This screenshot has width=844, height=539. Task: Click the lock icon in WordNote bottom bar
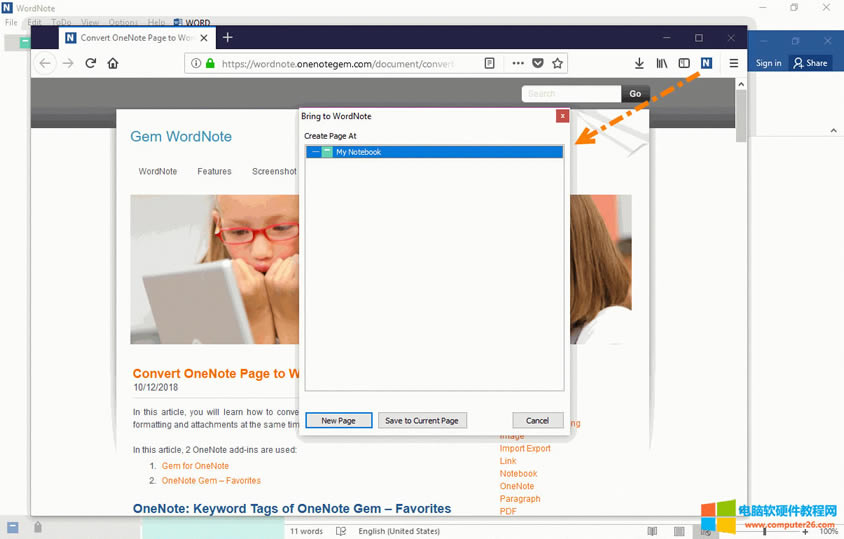[38, 527]
